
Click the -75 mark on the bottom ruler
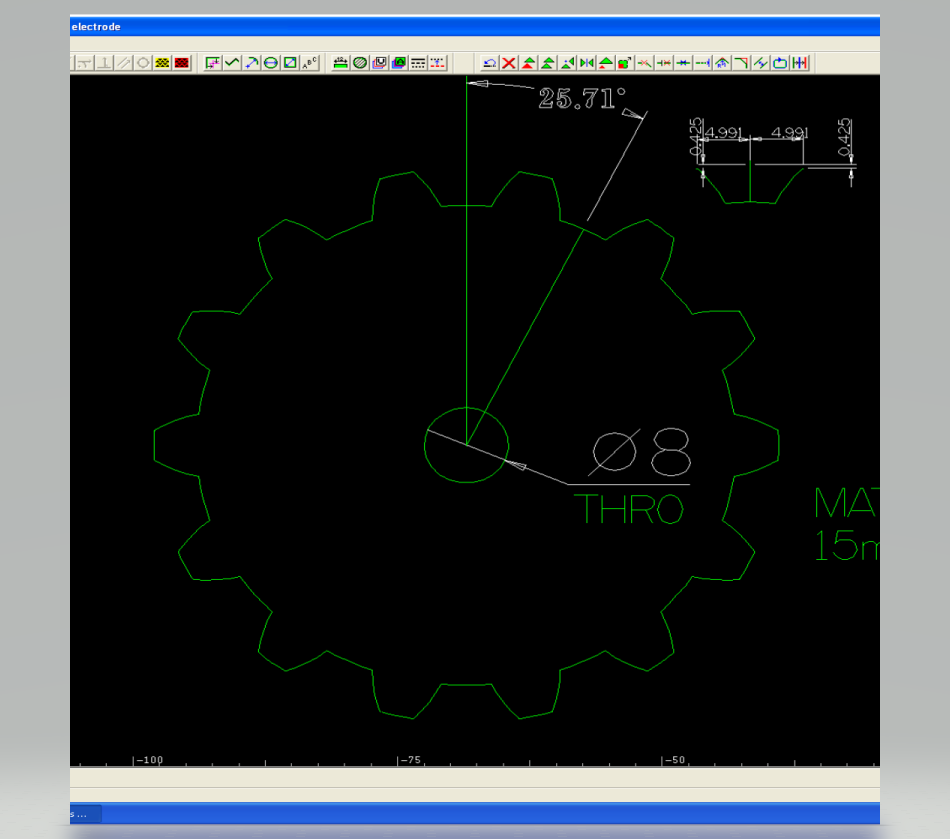(410, 760)
